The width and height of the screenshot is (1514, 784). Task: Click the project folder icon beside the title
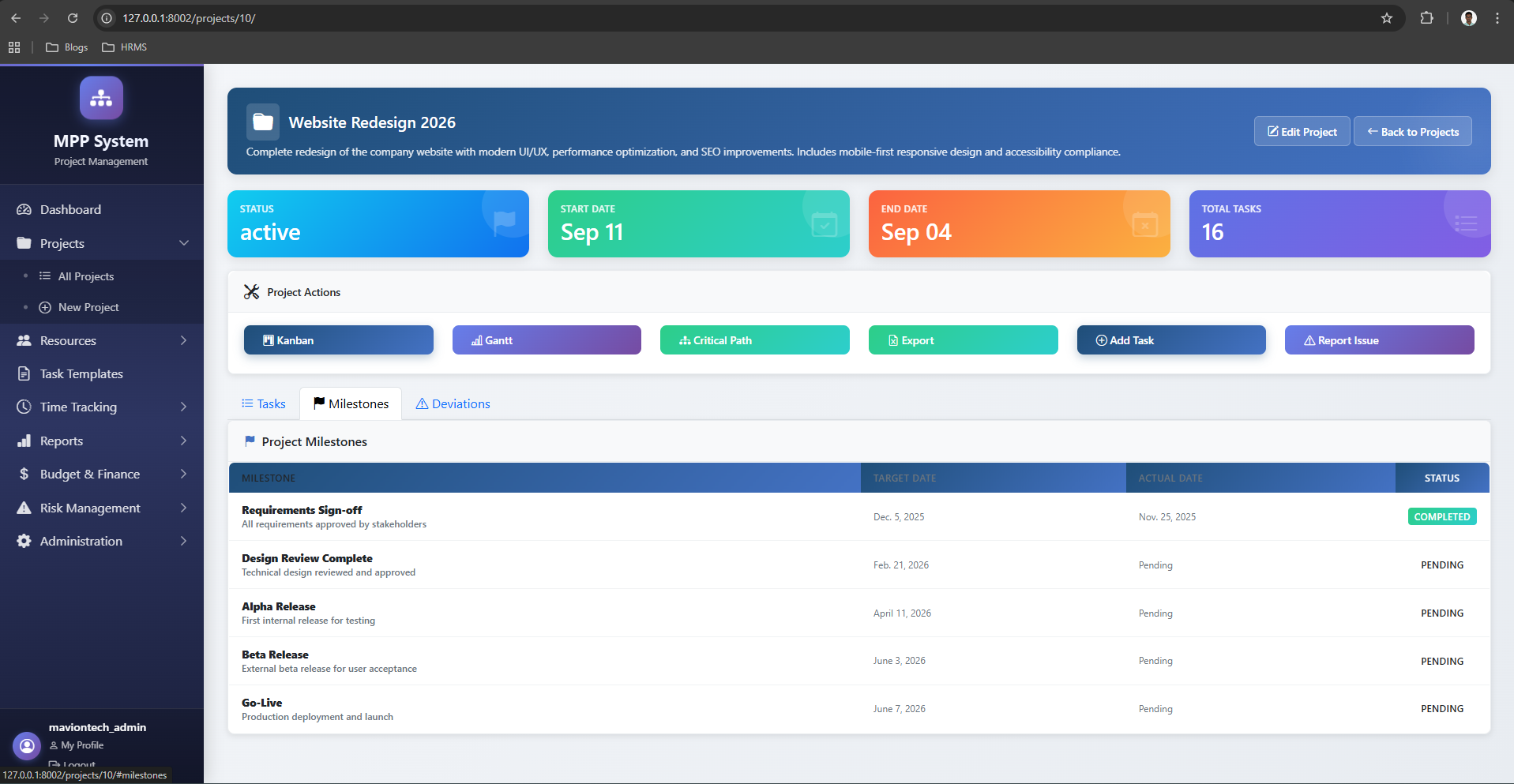[263, 122]
